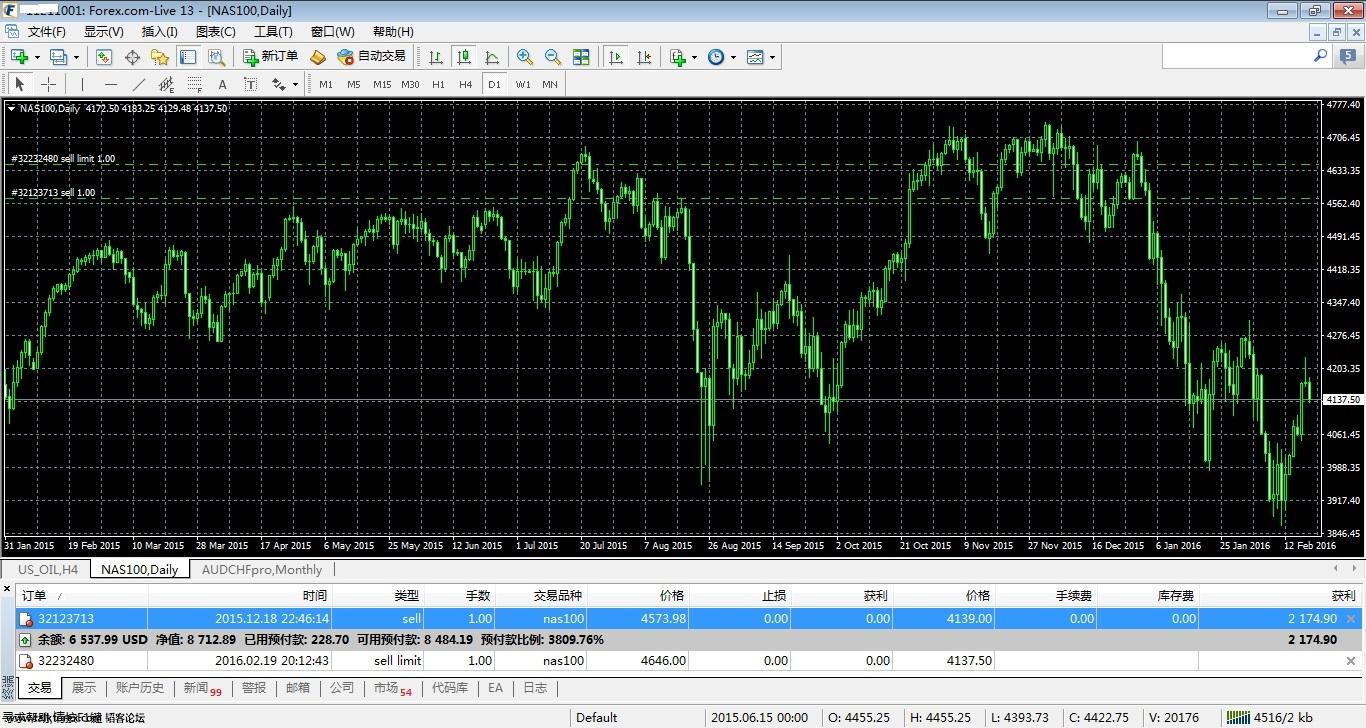Zoom in on the chart

pos(524,57)
